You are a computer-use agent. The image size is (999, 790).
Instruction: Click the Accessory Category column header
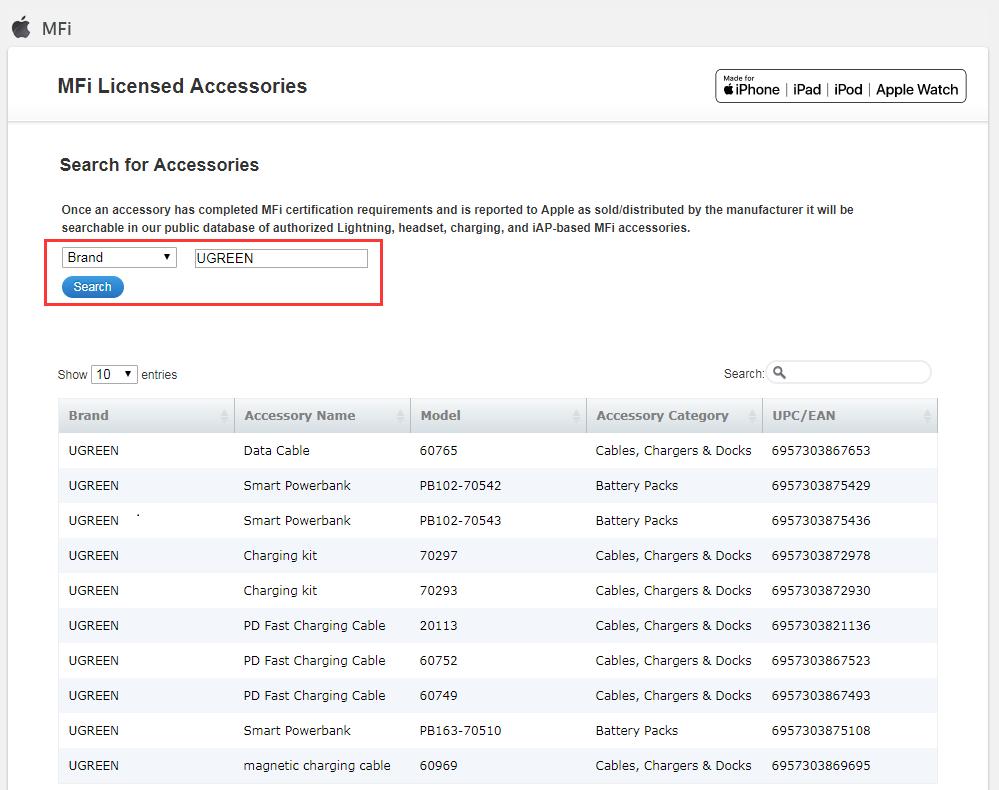click(662, 416)
